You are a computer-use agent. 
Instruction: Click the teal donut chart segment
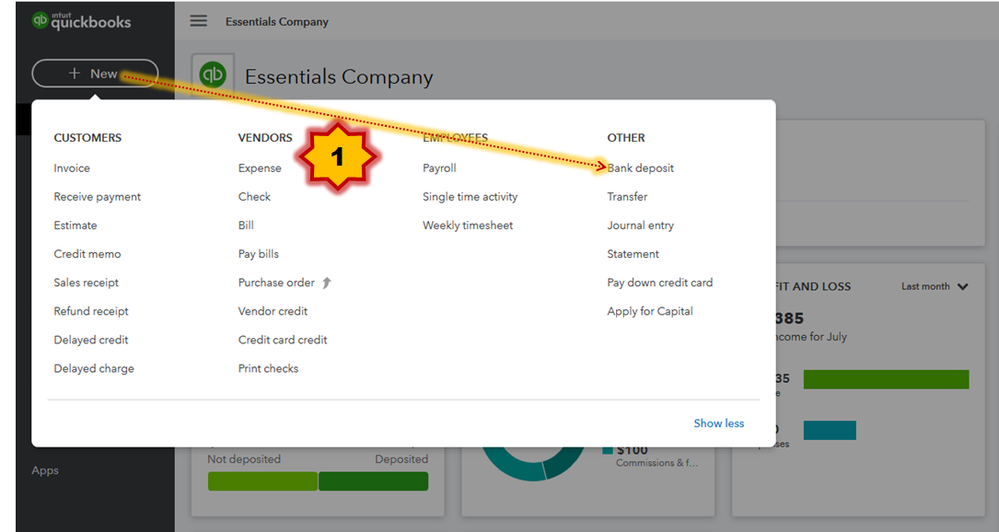point(514,466)
